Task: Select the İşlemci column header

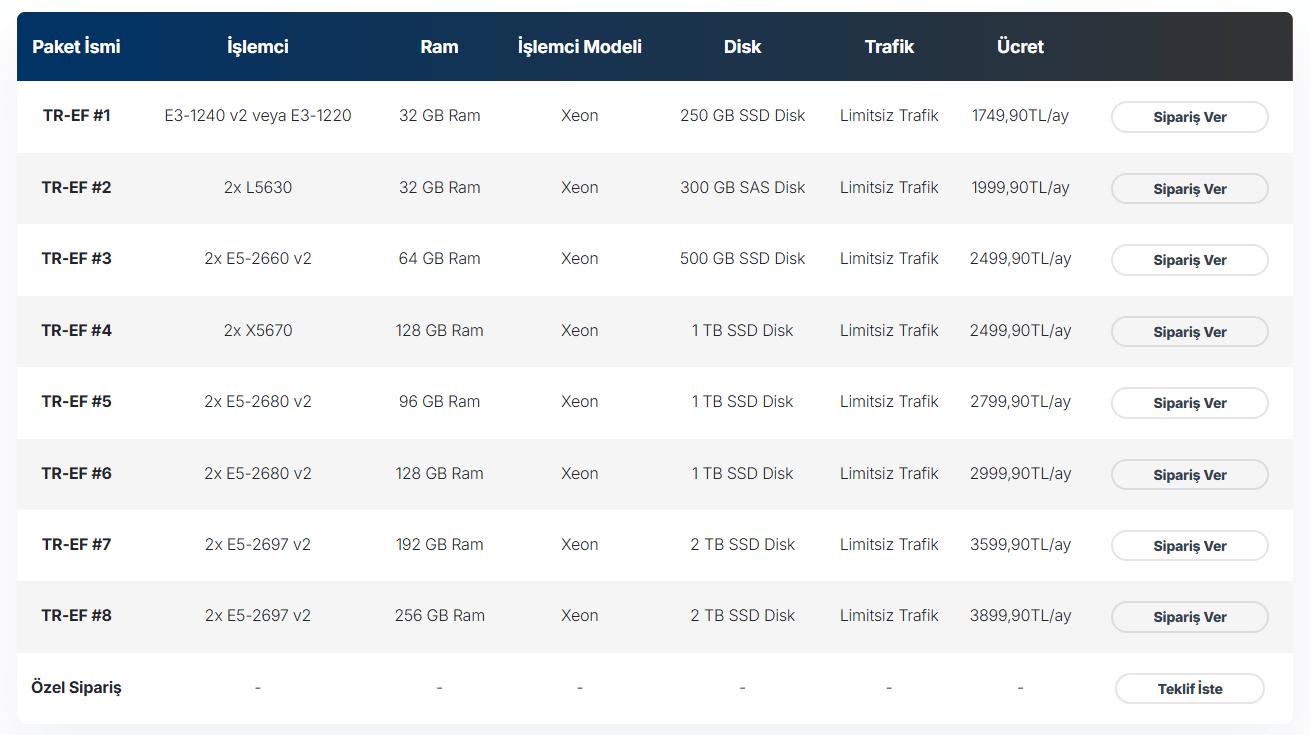Action: [258, 47]
